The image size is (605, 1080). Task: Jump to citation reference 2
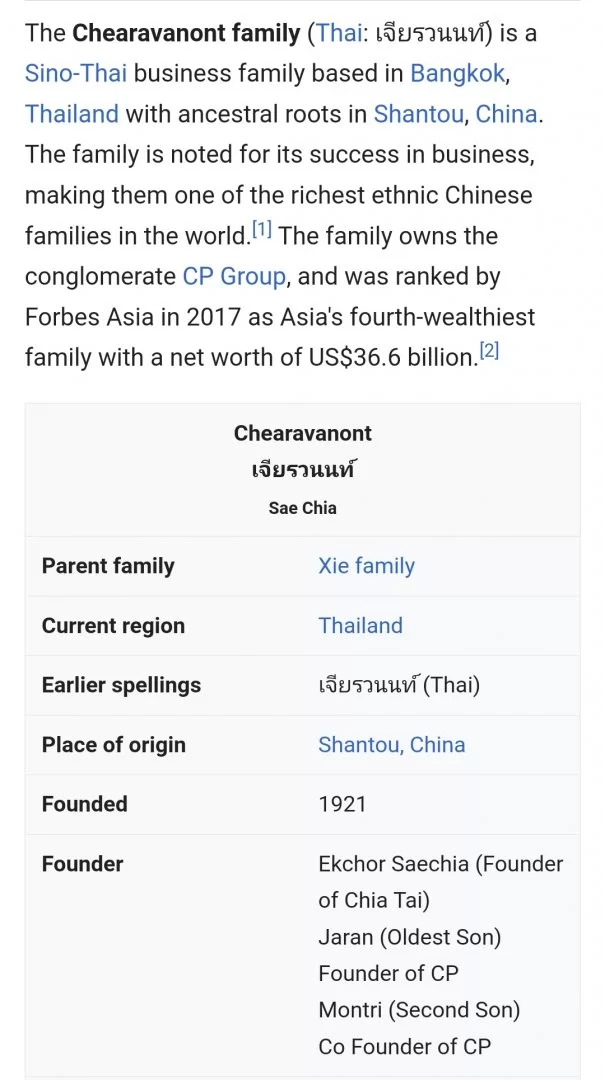click(x=489, y=351)
